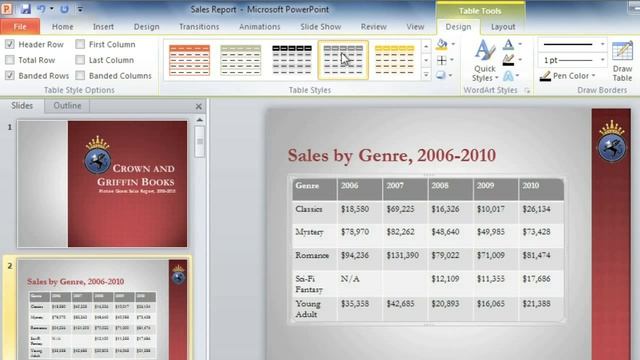Click the Text Fill letter A icon
Image resolution: width=640 pixels, height=360 pixels.
(x=508, y=44)
